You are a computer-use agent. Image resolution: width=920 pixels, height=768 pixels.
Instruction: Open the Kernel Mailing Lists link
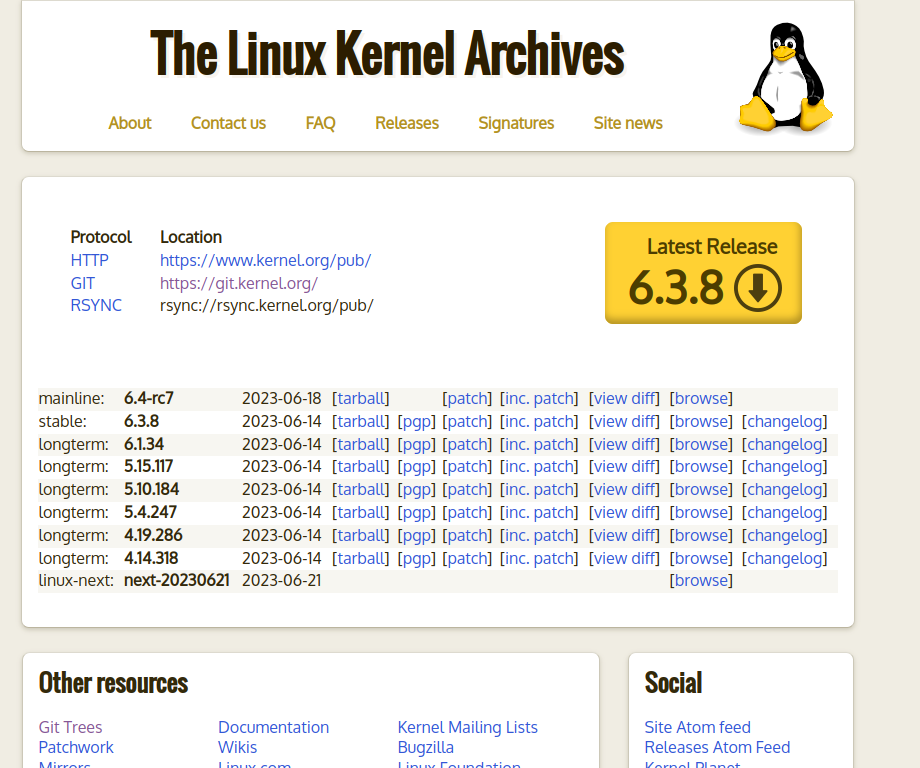click(468, 728)
